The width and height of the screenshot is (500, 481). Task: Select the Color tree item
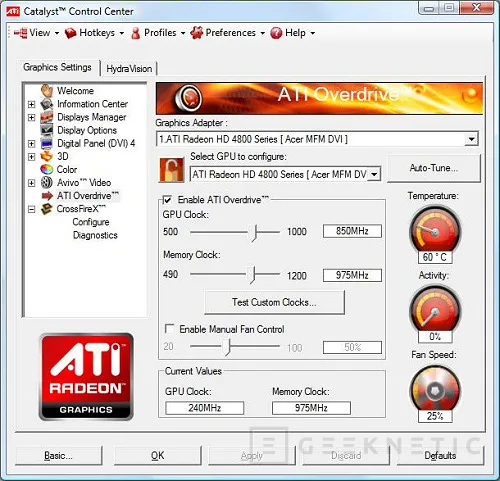click(67, 169)
